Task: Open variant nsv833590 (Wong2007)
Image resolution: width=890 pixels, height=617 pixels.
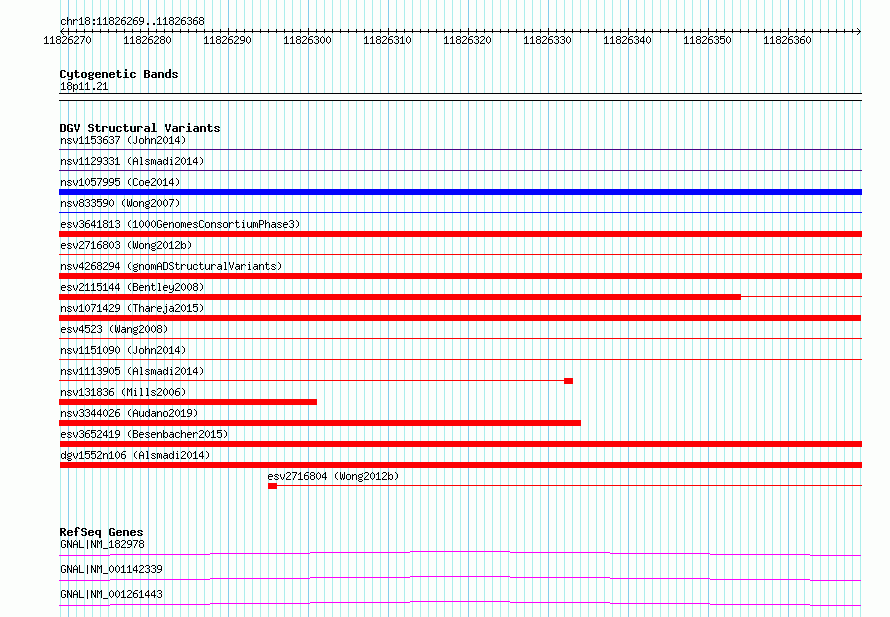Action: coord(120,203)
